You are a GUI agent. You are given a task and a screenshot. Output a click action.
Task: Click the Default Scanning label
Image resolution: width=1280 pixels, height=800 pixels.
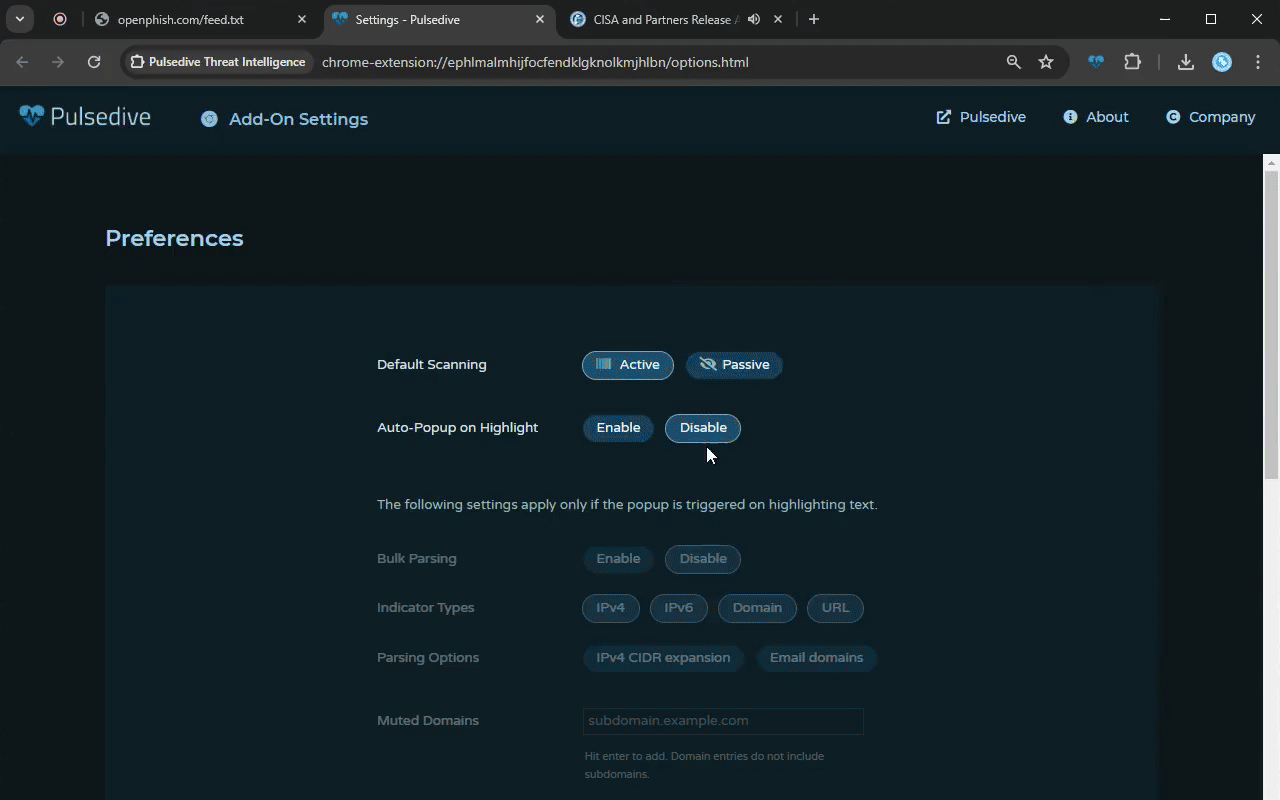[x=432, y=365]
